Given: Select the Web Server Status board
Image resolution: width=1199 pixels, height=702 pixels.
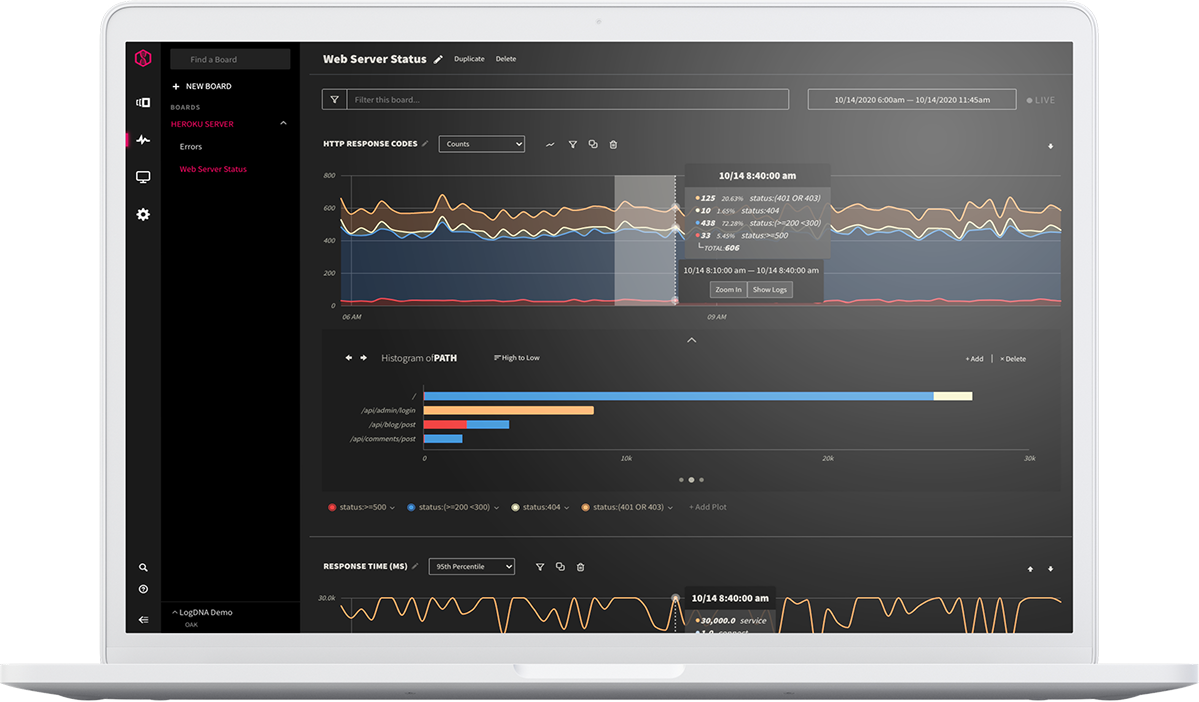Looking at the screenshot, I should [211, 169].
